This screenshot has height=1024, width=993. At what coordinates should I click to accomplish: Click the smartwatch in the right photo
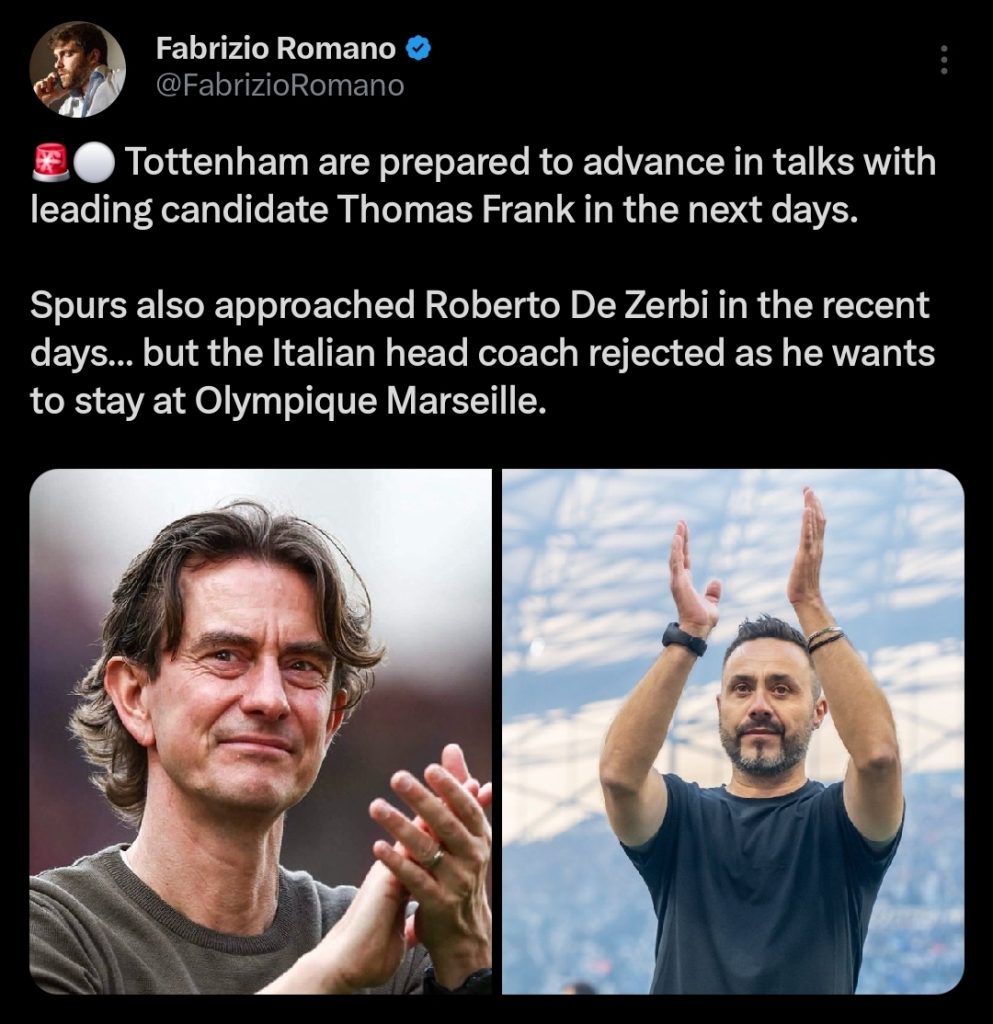684,639
